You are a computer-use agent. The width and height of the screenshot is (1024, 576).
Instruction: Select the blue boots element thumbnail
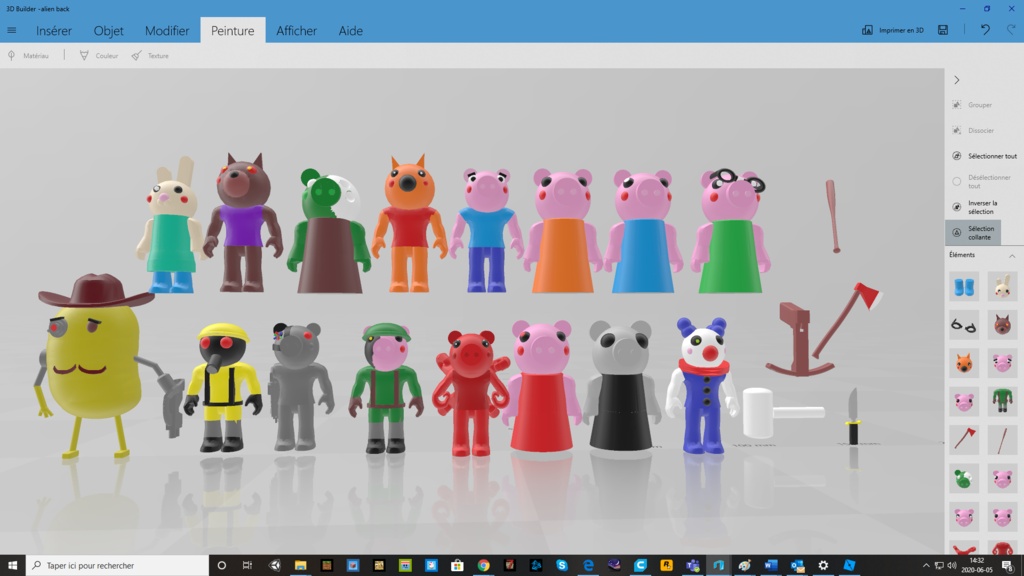pos(964,287)
